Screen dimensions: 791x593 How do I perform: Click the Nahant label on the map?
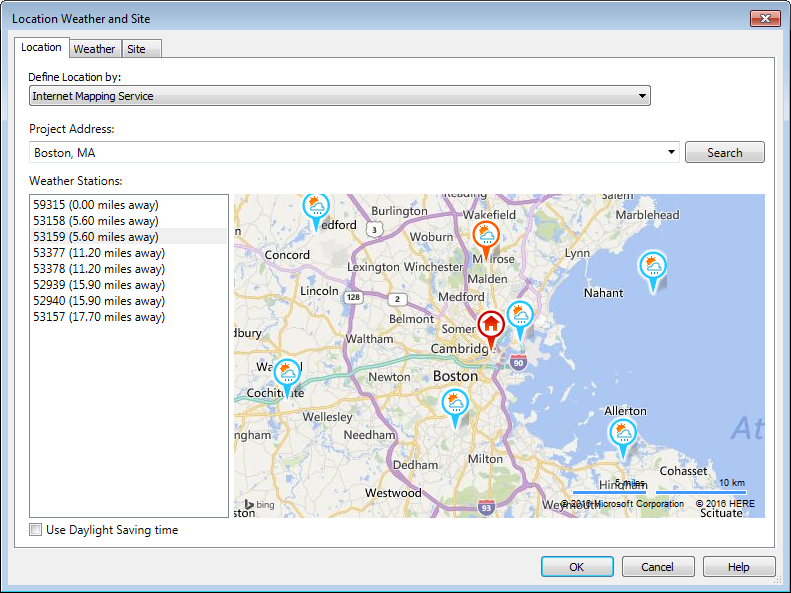603,293
